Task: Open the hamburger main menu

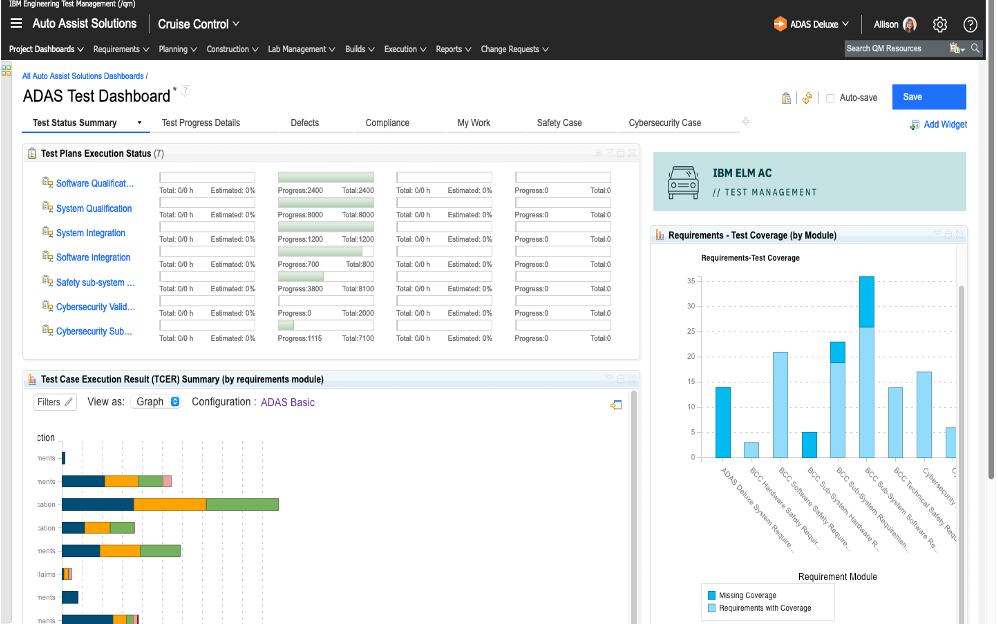Action: pos(17,24)
